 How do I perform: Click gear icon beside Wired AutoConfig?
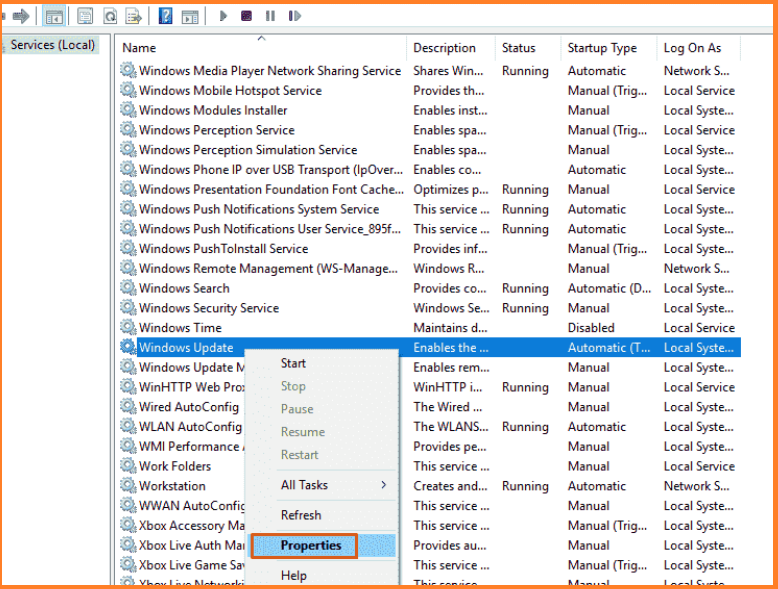pyautogui.click(x=128, y=407)
